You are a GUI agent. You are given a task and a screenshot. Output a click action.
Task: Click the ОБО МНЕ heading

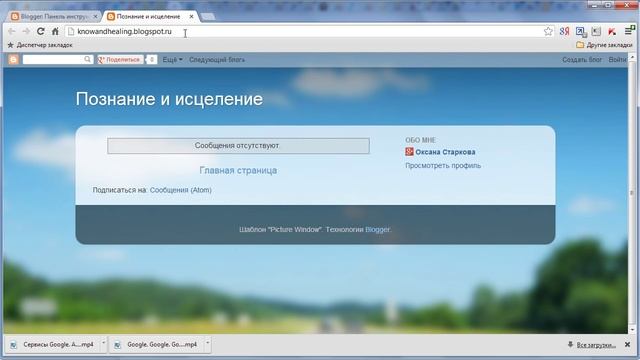pyautogui.click(x=420, y=140)
